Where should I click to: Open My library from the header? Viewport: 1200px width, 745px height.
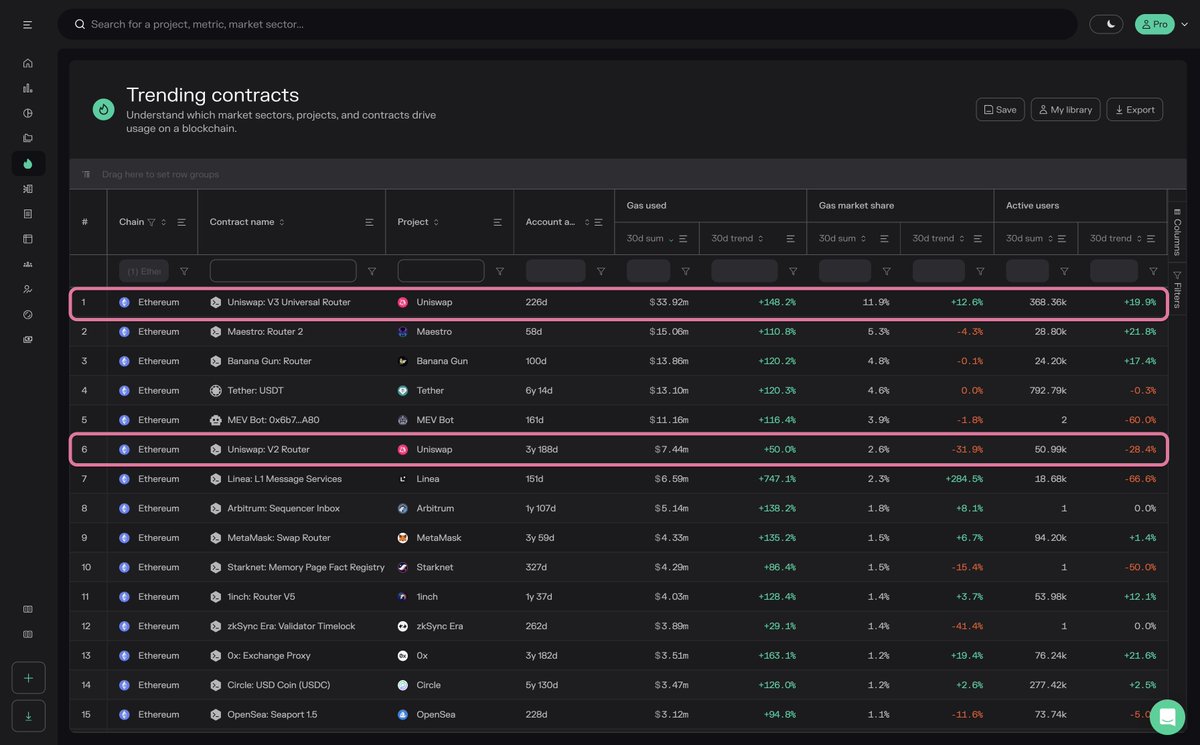click(x=1065, y=109)
